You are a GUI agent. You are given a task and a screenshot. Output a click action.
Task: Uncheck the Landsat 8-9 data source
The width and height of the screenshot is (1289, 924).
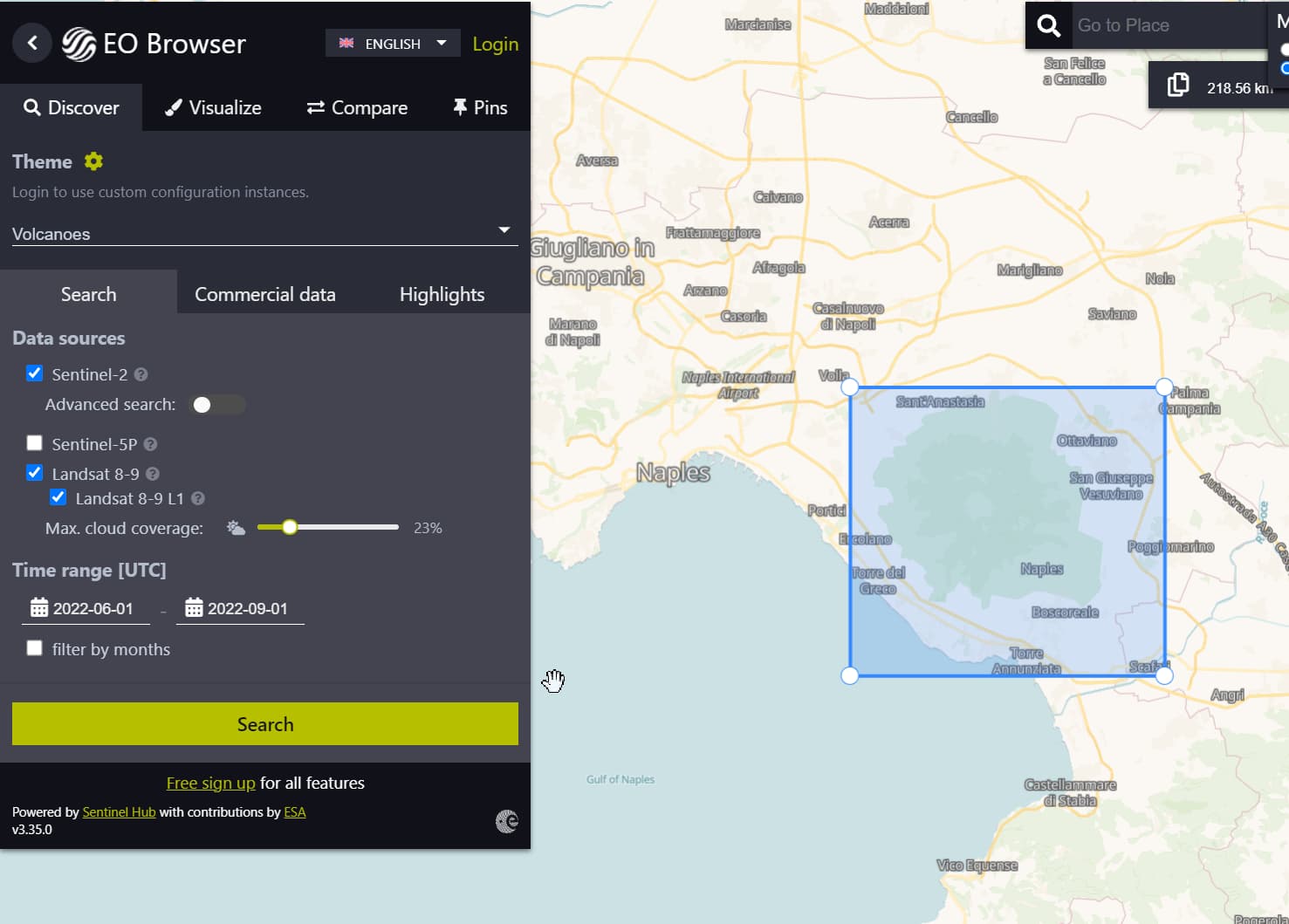tap(35, 473)
